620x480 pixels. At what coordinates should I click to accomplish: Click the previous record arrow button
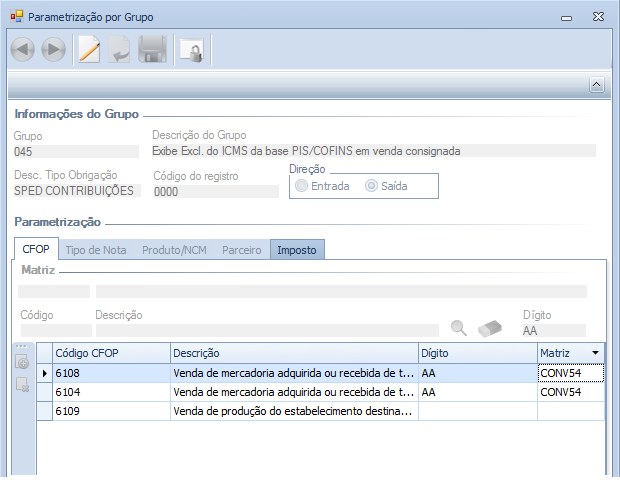tap(23, 50)
